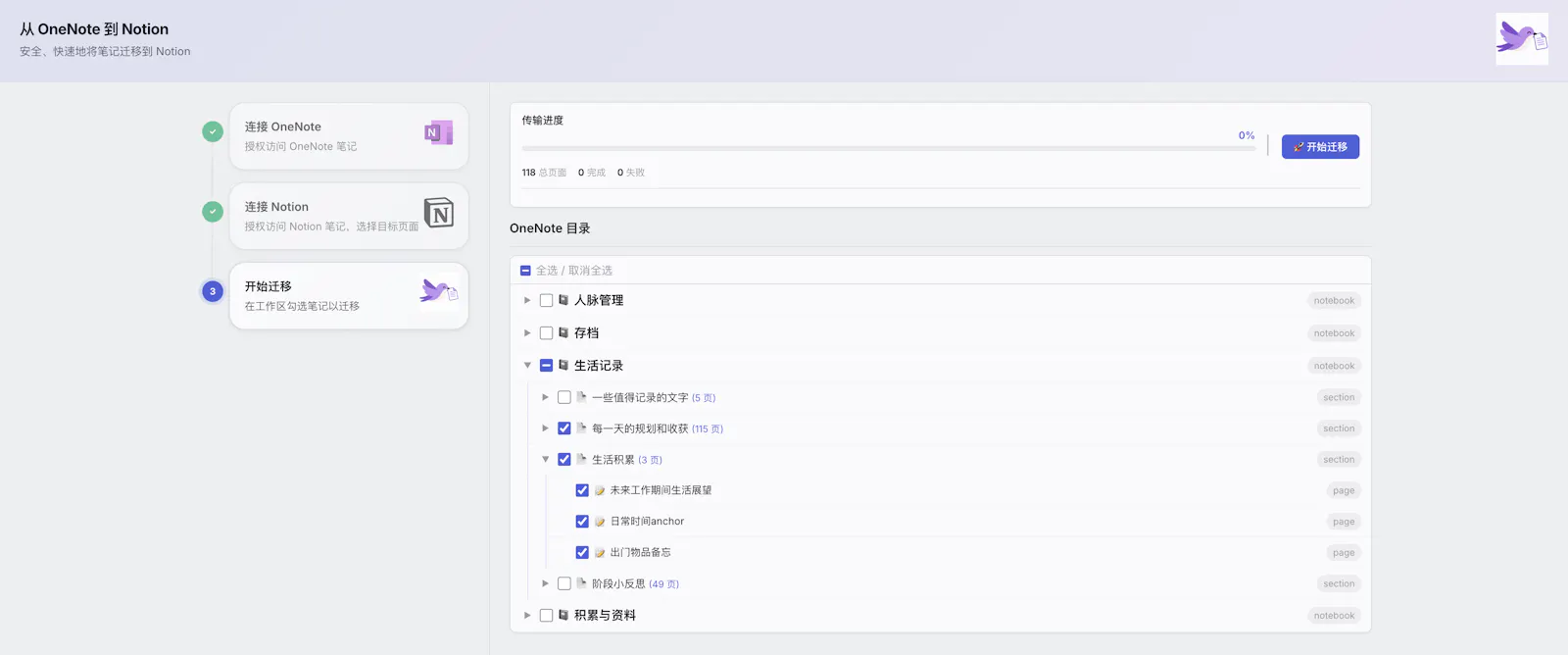Image resolution: width=1568 pixels, height=655 pixels.
Task: Check the 积累与资料 notebook checkbox
Action: pos(546,615)
